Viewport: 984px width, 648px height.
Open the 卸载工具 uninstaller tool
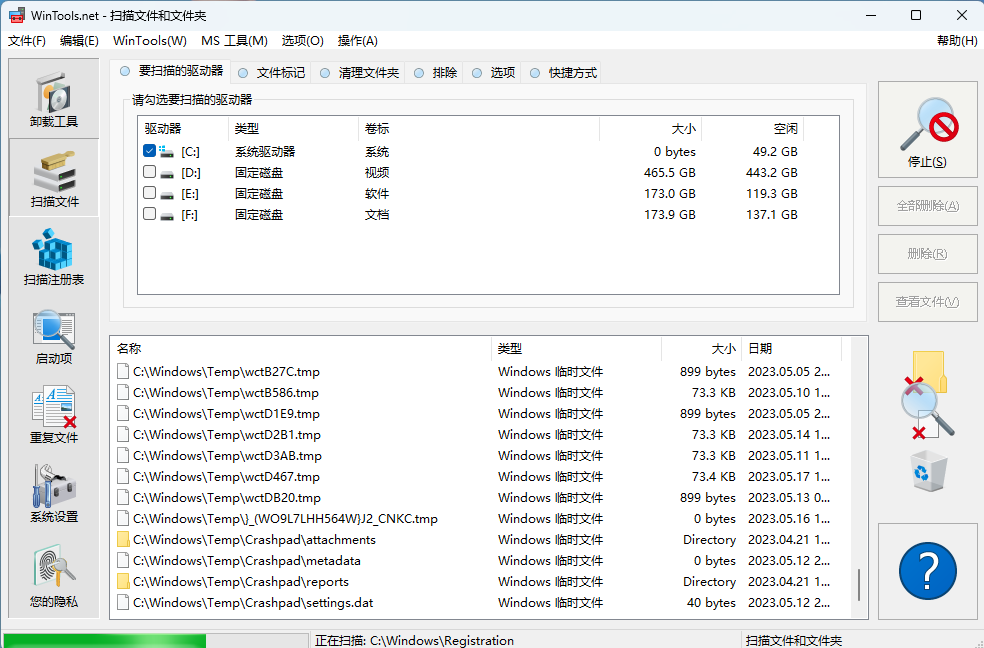(x=54, y=99)
